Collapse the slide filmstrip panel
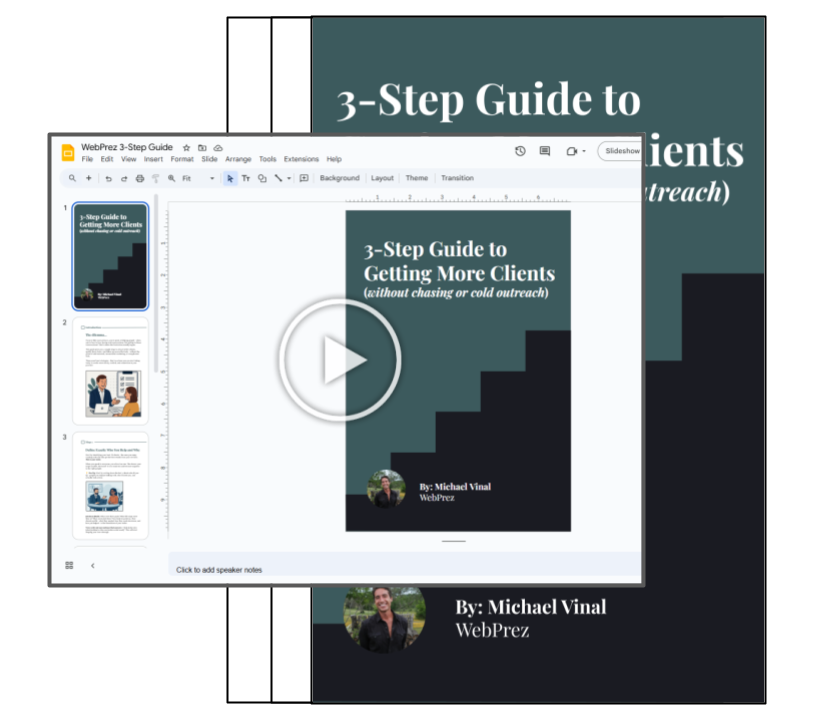816x720 pixels. pos(93,565)
